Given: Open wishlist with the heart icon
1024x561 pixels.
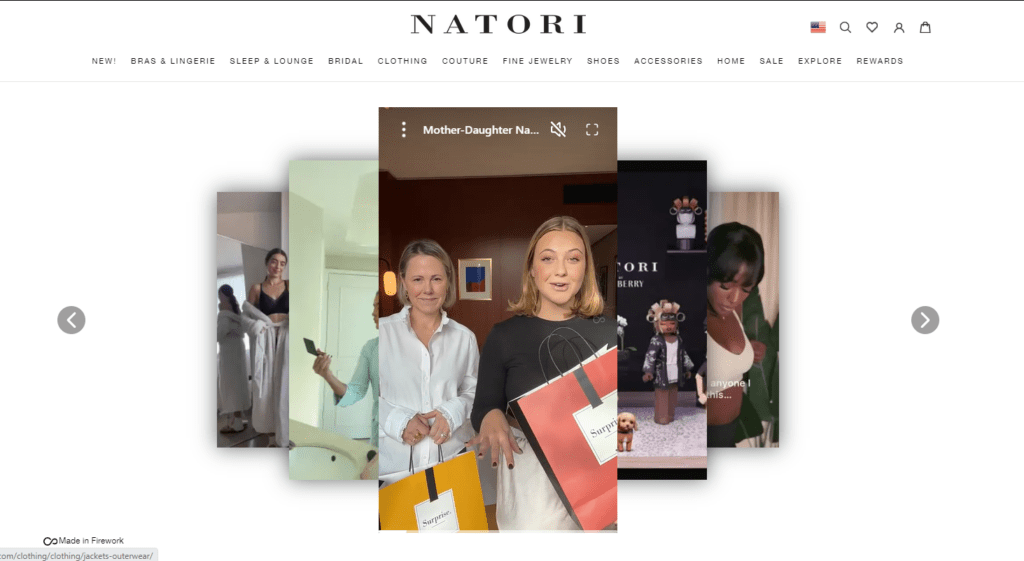Looking at the screenshot, I should tap(872, 27).
